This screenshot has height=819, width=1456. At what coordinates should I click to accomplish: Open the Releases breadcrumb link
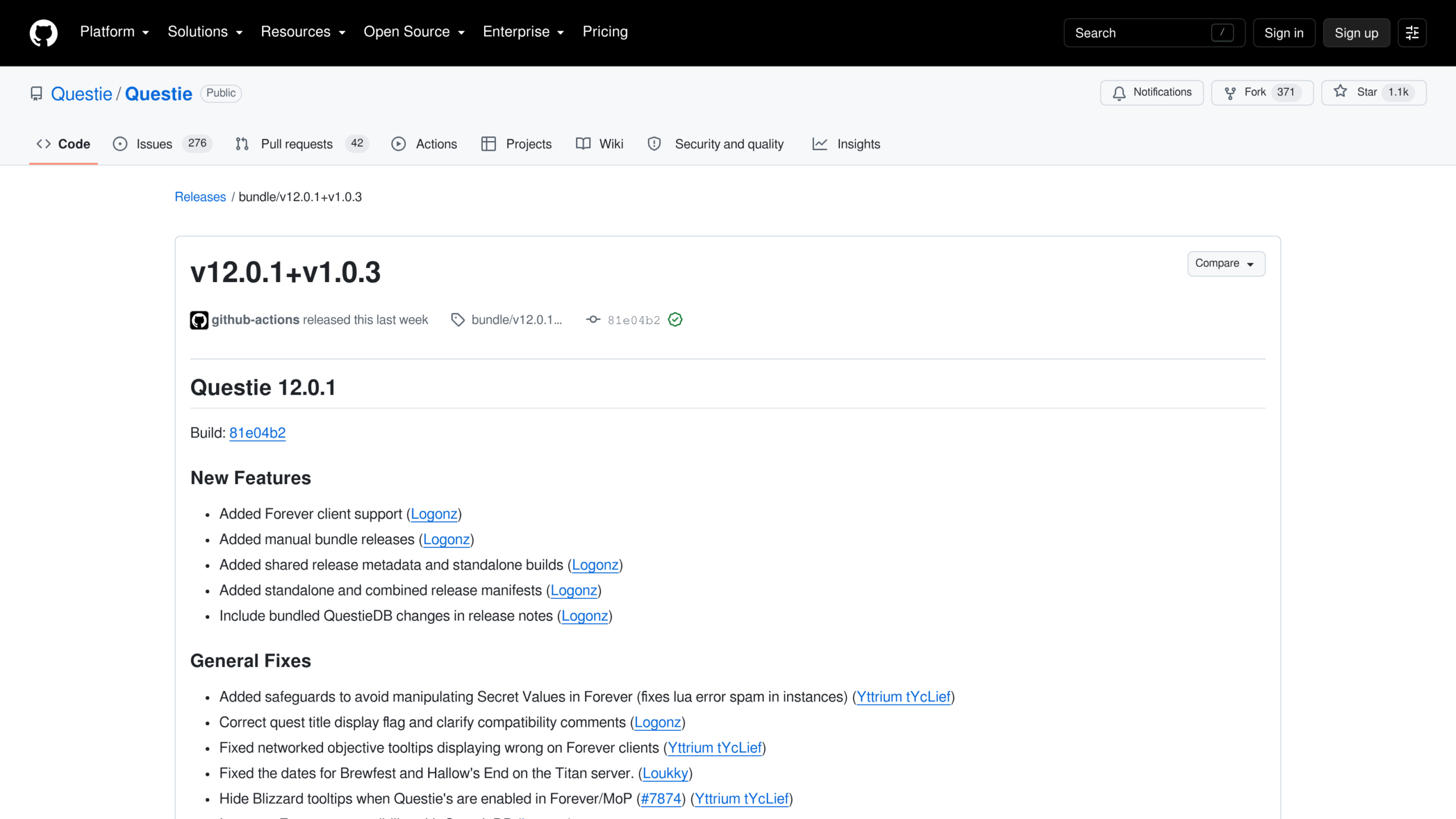(x=200, y=197)
